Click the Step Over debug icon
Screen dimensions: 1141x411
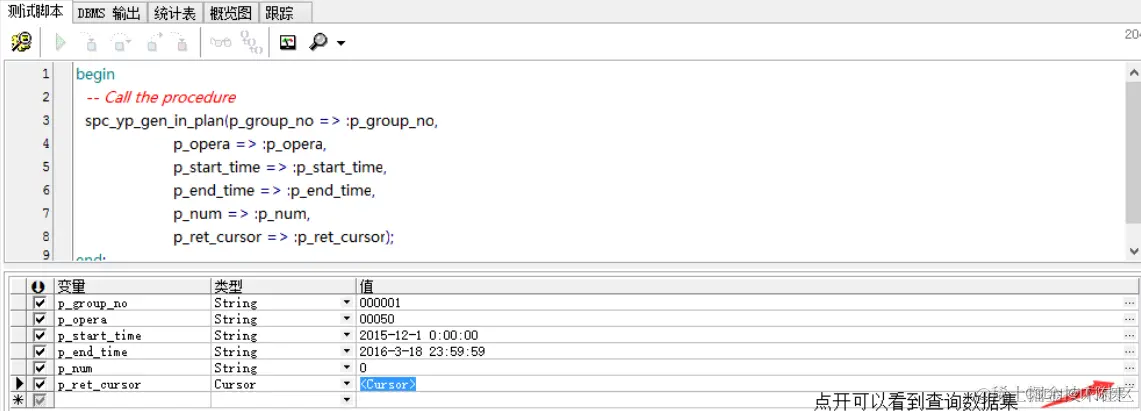pos(121,44)
